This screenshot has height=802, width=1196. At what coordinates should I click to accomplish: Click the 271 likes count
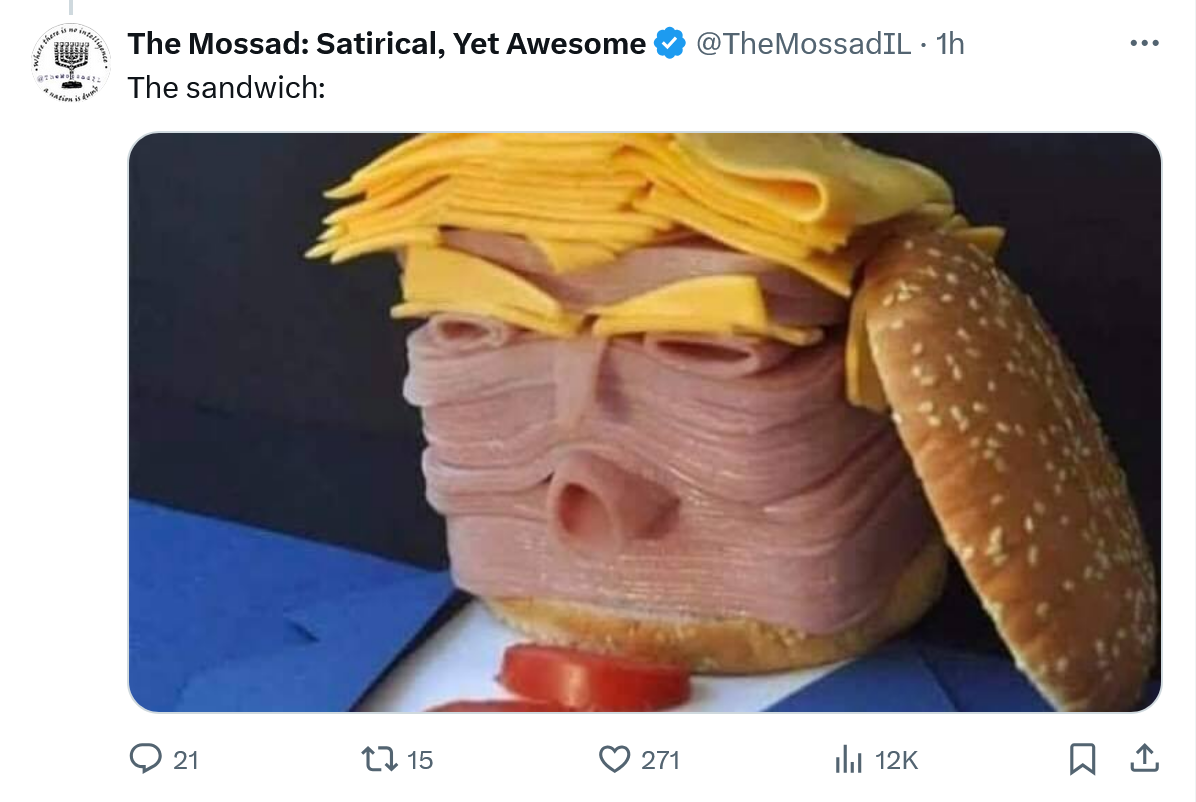tap(660, 760)
